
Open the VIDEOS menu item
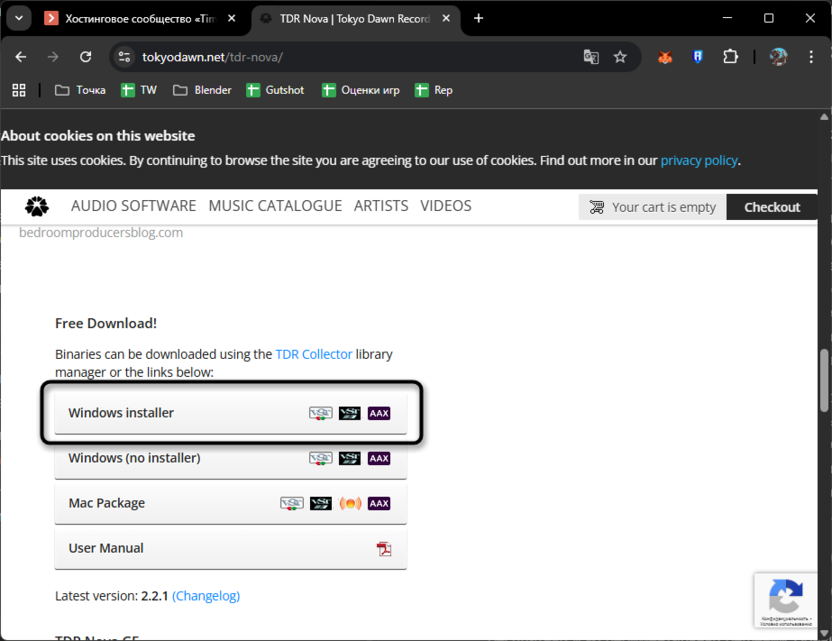446,206
